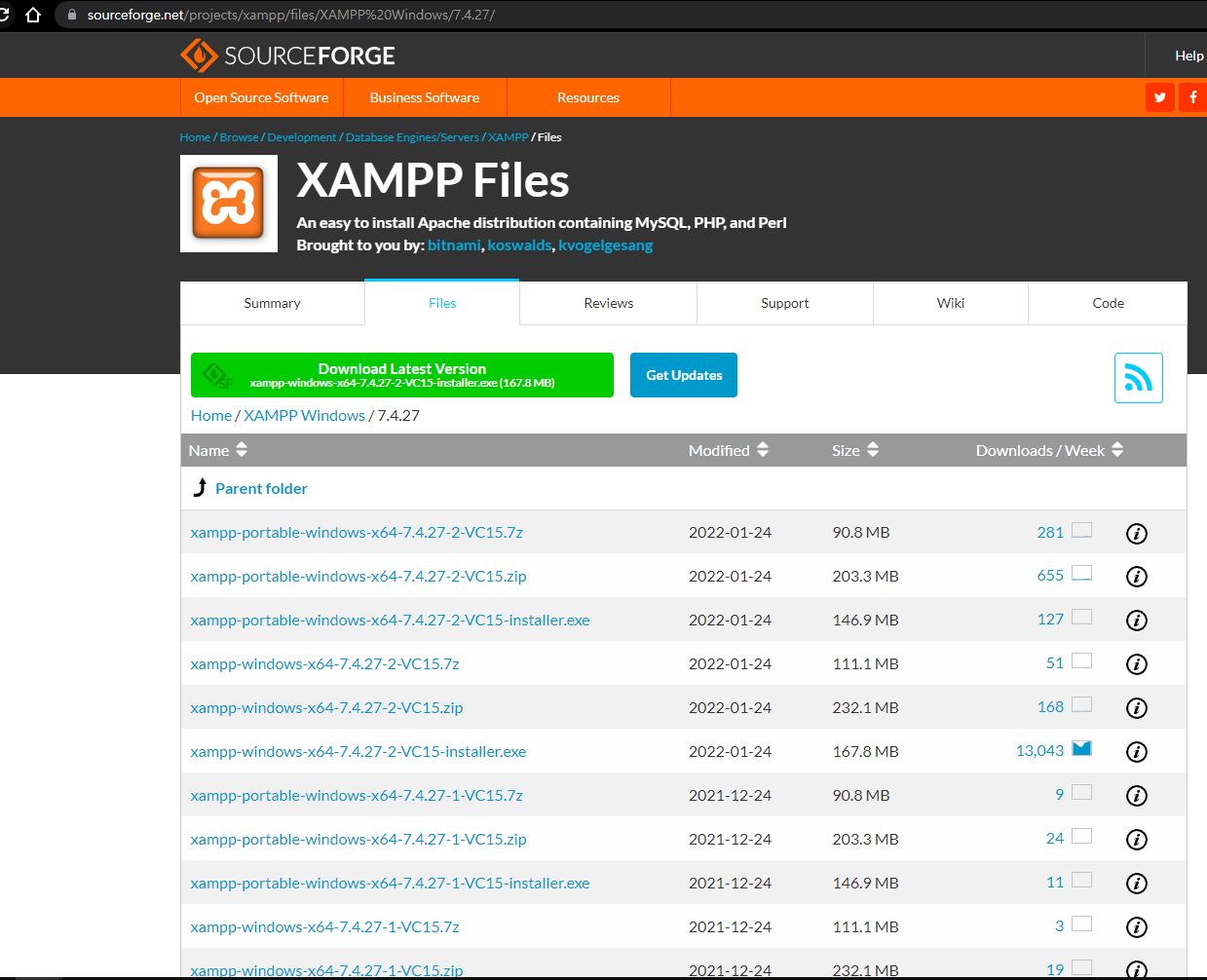Image resolution: width=1207 pixels, height=980 pixels.
Task: Click the site lock icon in address bar
Action: 71,15
